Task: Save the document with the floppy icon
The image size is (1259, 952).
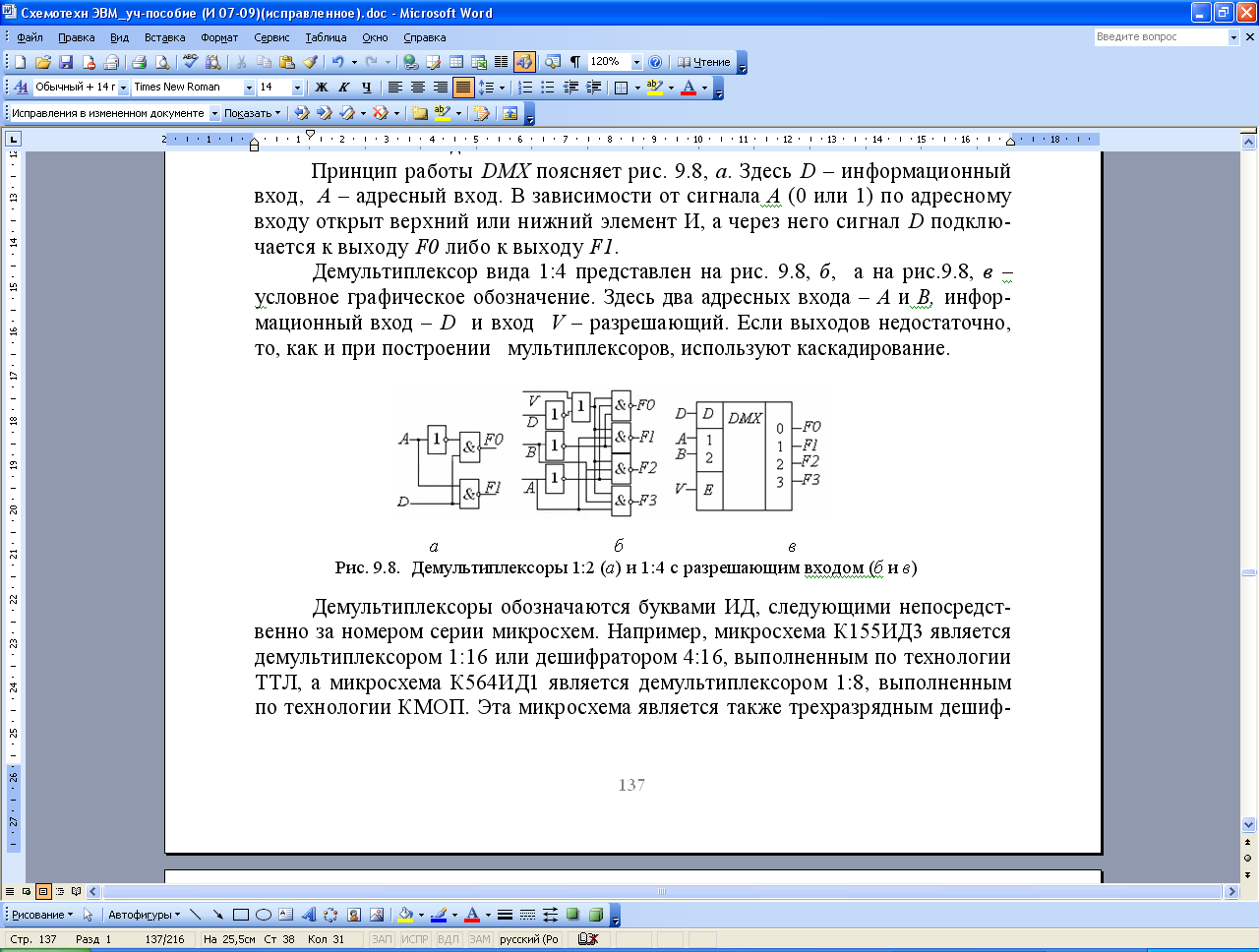Action: [x=66, y=62]
